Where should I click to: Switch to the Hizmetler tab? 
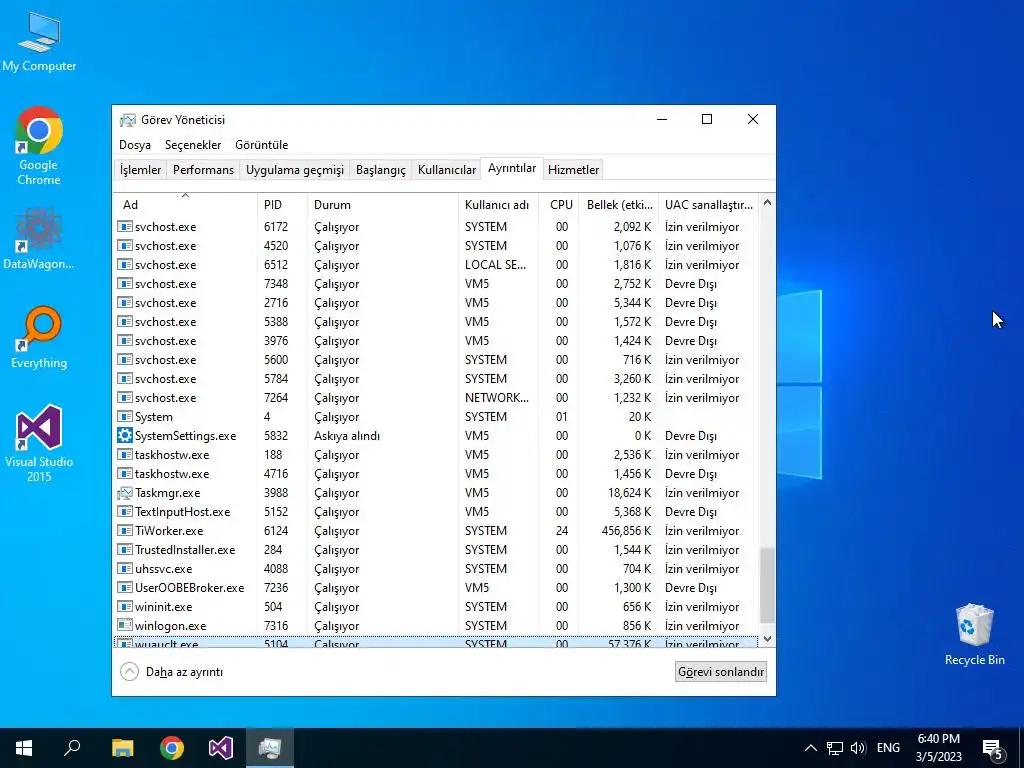[573, 170]
